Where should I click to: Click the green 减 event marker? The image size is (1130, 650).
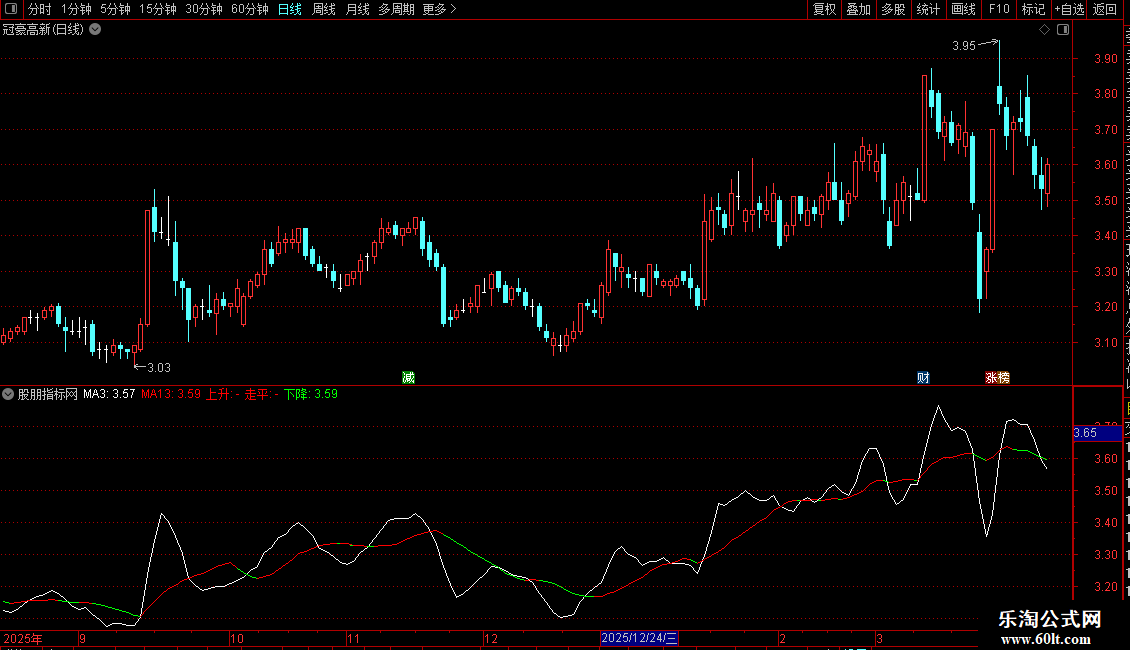coord(409,378)
